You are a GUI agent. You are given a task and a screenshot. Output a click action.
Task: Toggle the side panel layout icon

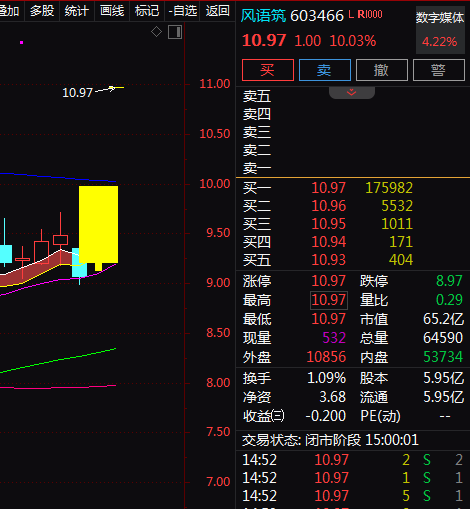[175, 32]
